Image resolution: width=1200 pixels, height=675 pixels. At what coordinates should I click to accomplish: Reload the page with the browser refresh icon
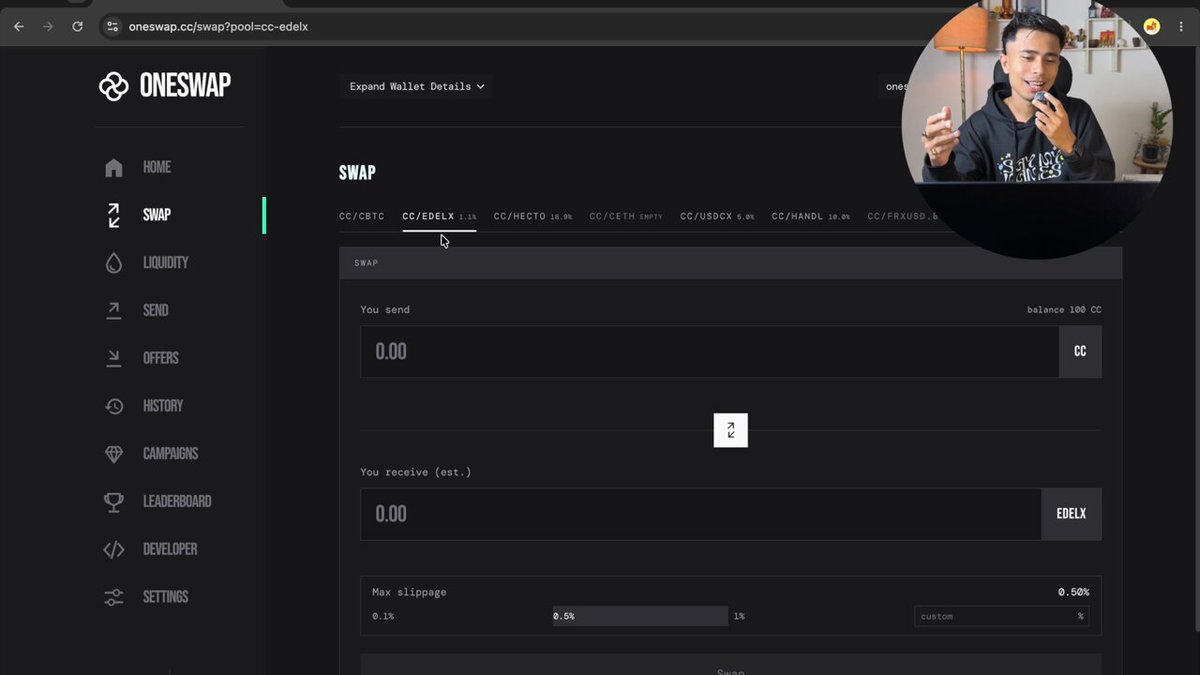click(x=77, y=26)
